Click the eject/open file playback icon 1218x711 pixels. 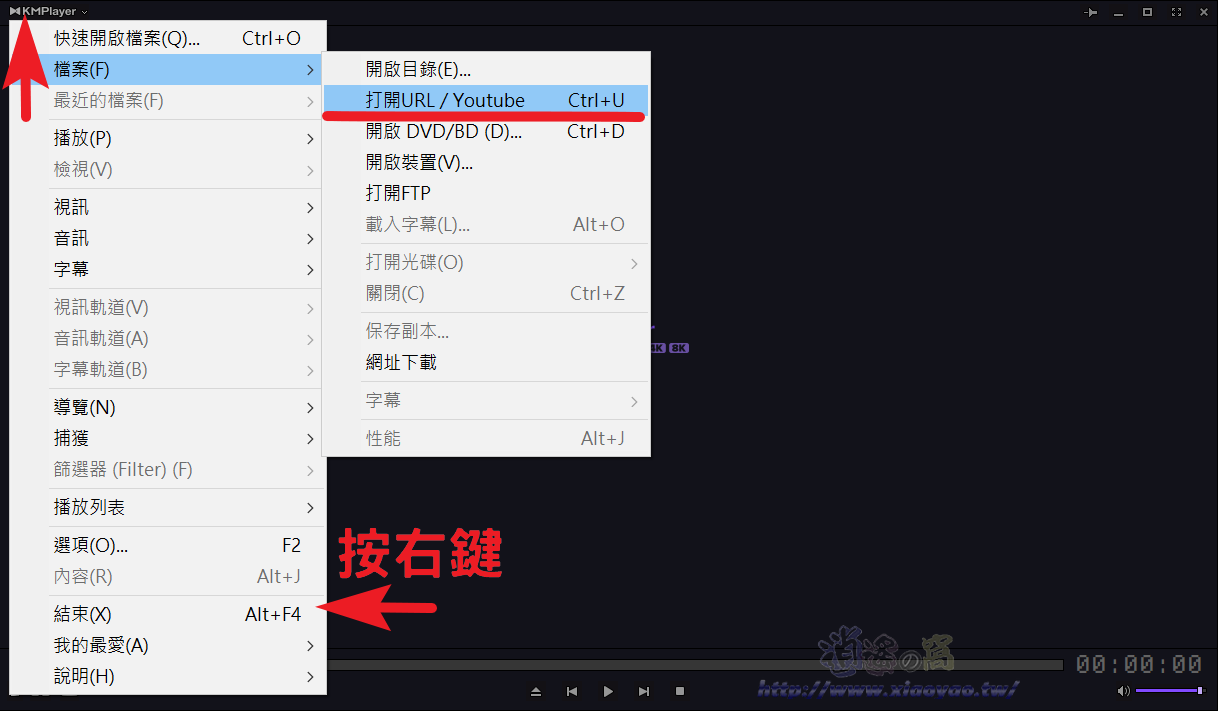(536, 691)
